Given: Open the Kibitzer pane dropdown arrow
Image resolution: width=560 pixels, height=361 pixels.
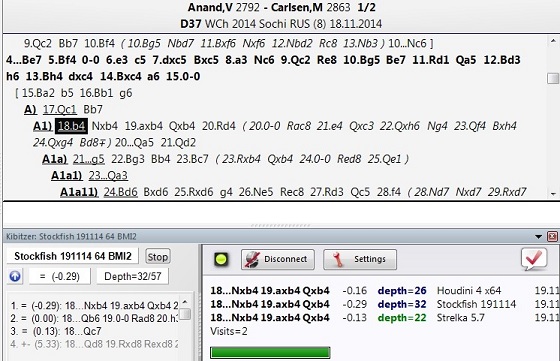Looking at the screenshot, I should 539,236.
